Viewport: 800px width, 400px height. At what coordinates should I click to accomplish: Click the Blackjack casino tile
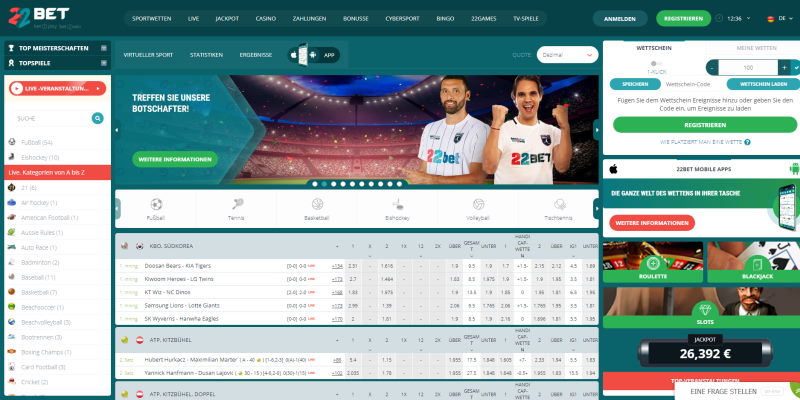[x=754, y=262]
